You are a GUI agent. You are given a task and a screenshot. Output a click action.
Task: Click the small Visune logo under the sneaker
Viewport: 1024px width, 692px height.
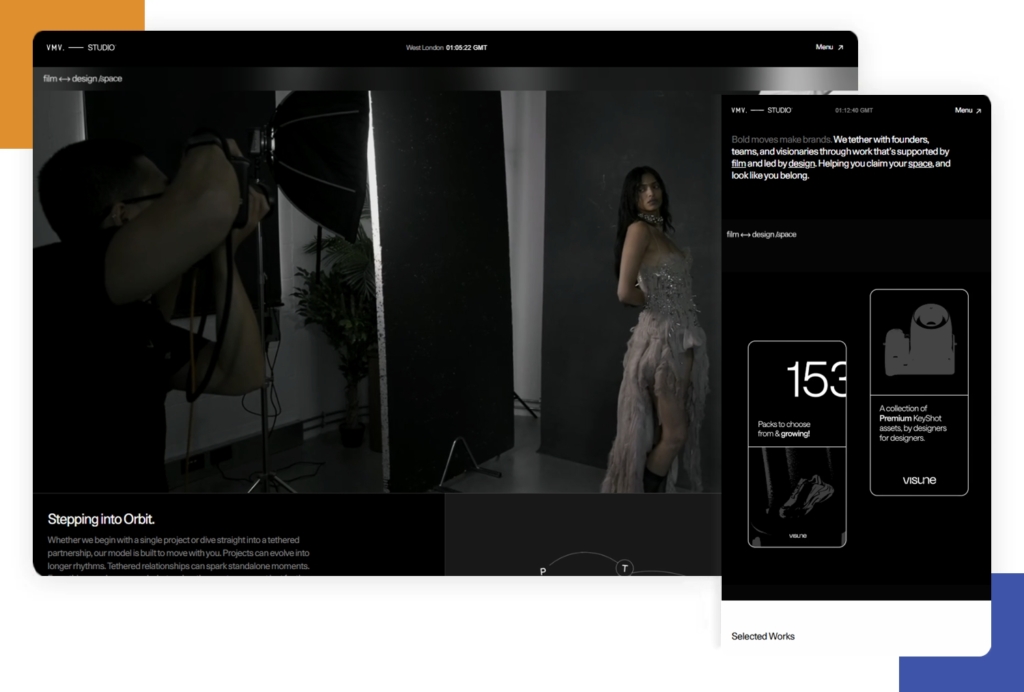point(798,535)
